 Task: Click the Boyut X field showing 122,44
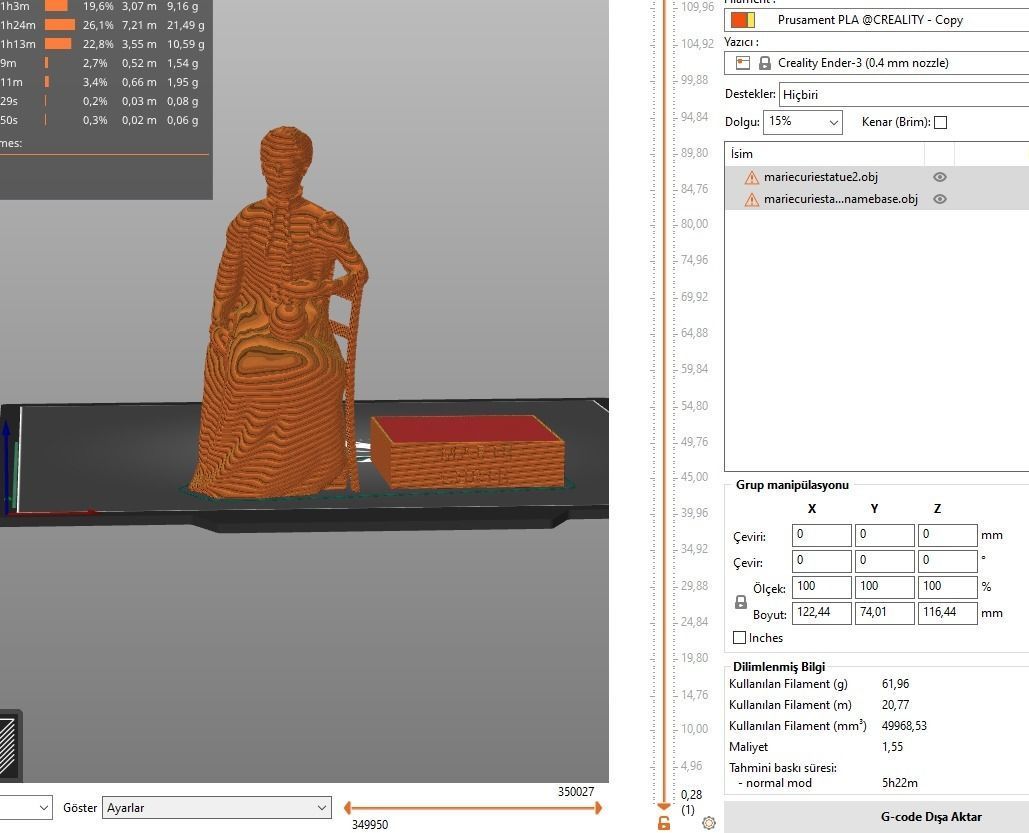tap(822, 613)
